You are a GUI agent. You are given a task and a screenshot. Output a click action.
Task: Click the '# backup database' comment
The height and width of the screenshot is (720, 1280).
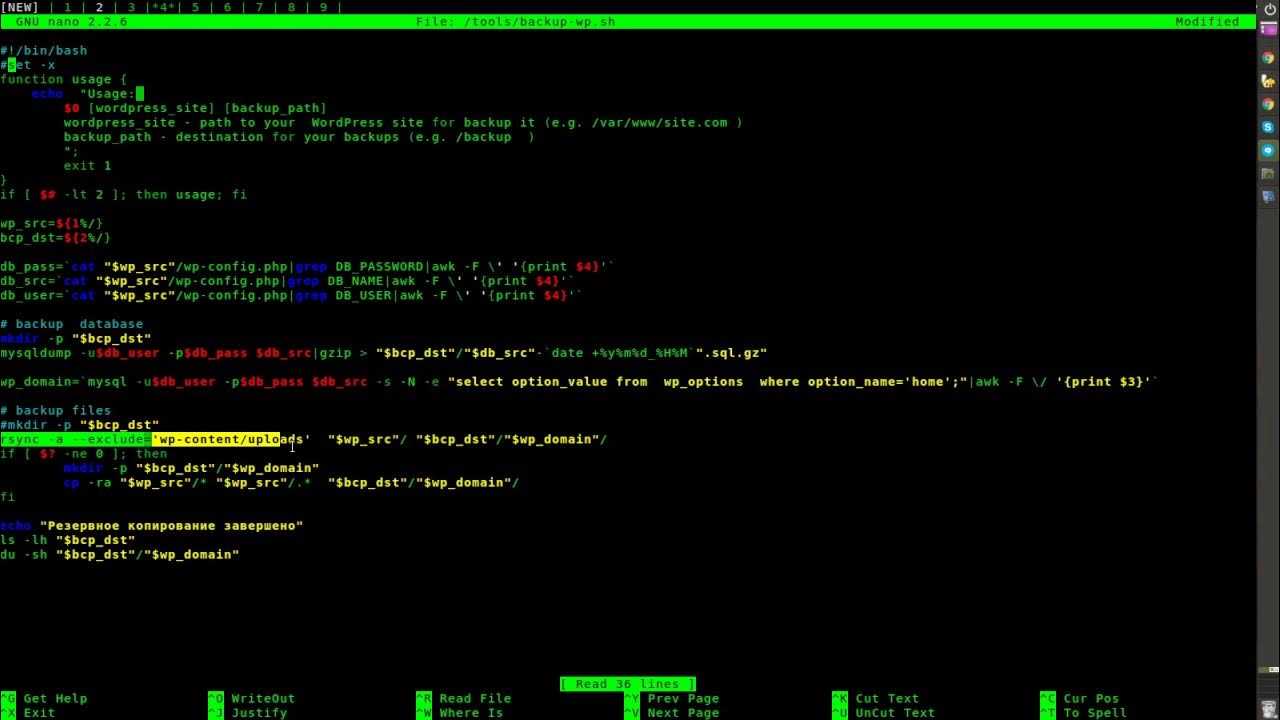pyautogui.click(x=72, y=324)
